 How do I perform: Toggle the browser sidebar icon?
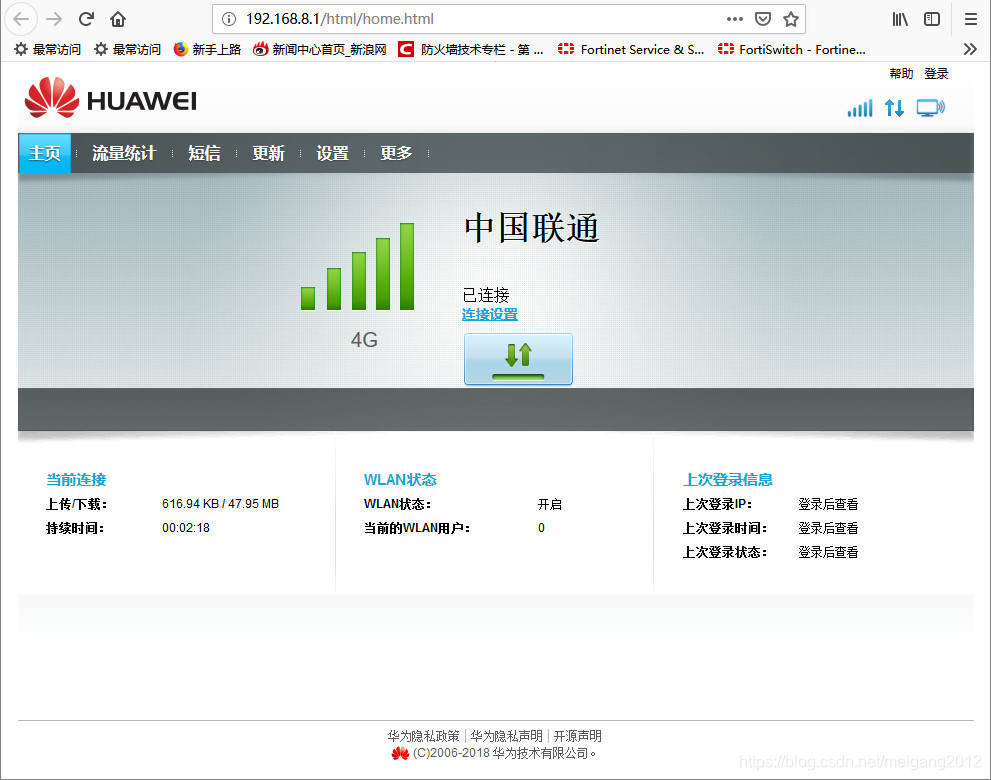pos(932,19)
